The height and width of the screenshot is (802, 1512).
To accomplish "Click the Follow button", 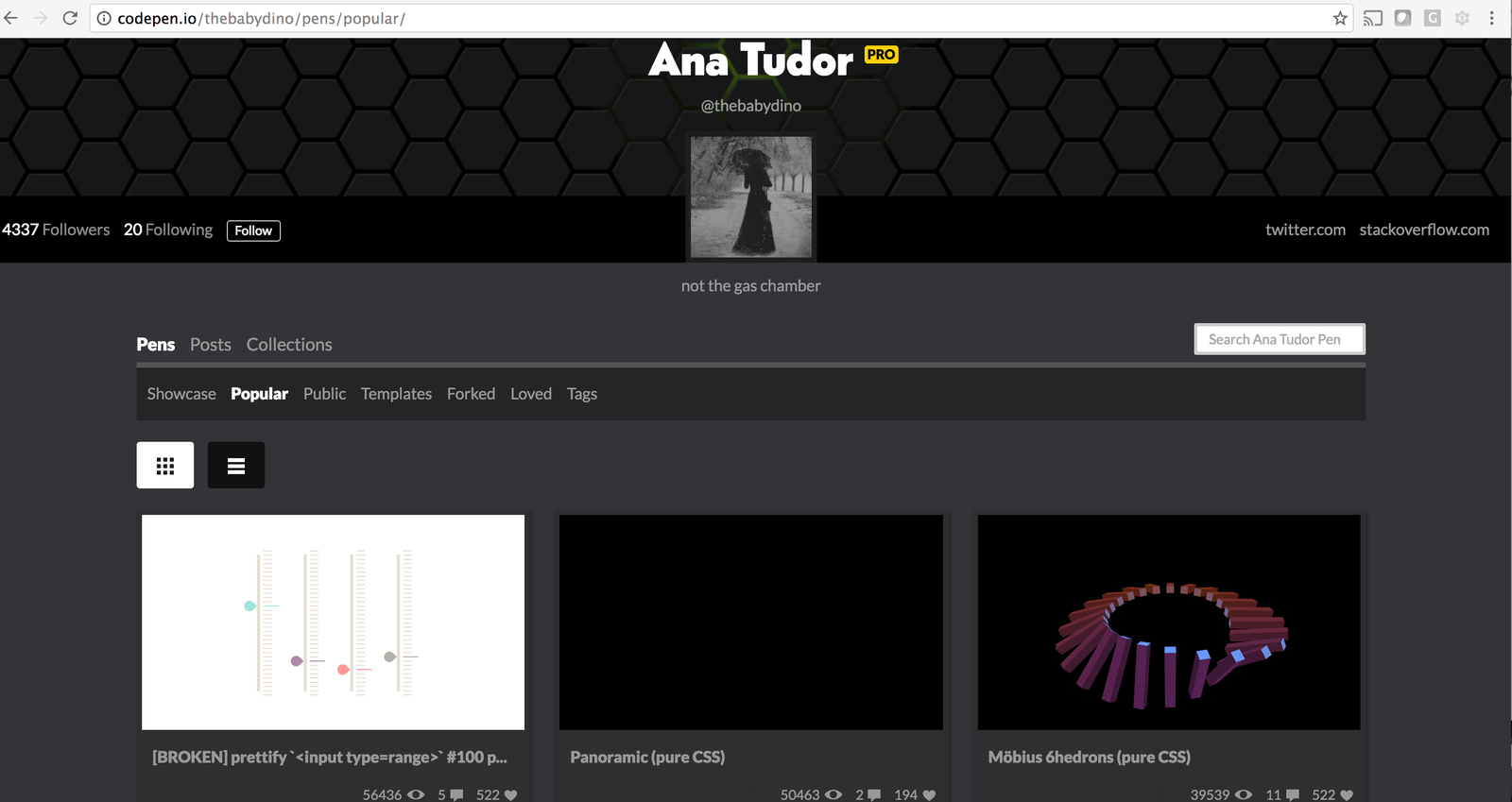I will tap(253, 230).
